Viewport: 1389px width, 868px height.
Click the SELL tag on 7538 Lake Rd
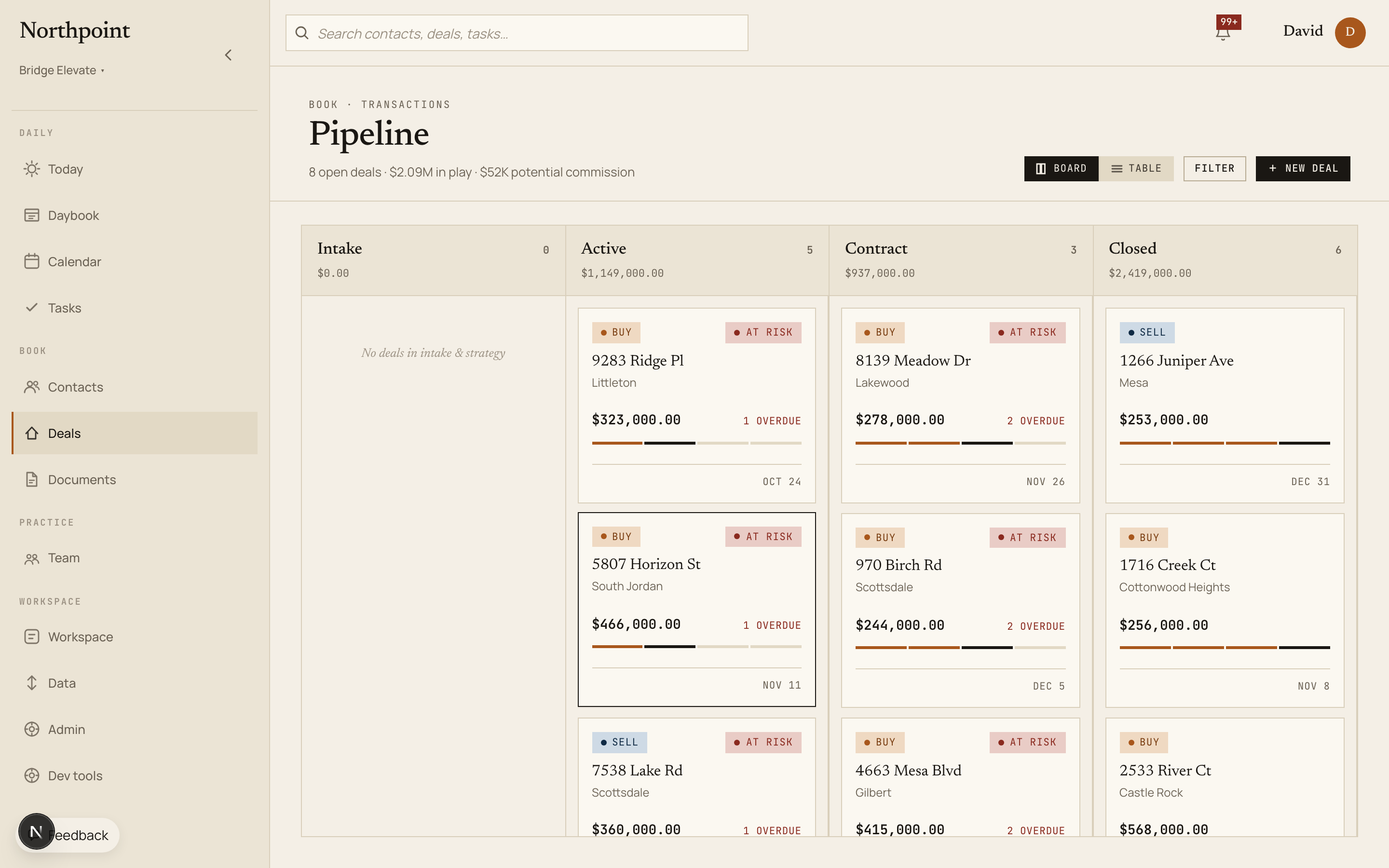pyautogui.click(x=619, y=742)
